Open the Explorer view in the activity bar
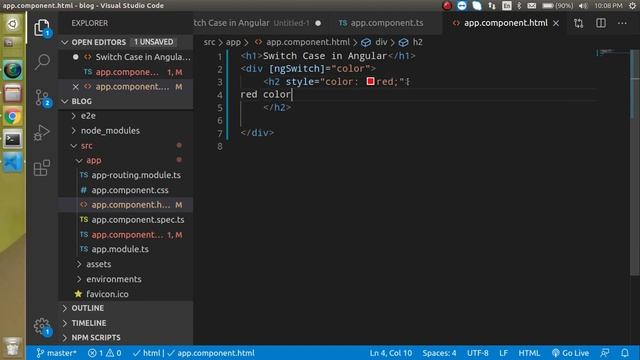This screenshot has height=360, width=640. click(42, 28)
